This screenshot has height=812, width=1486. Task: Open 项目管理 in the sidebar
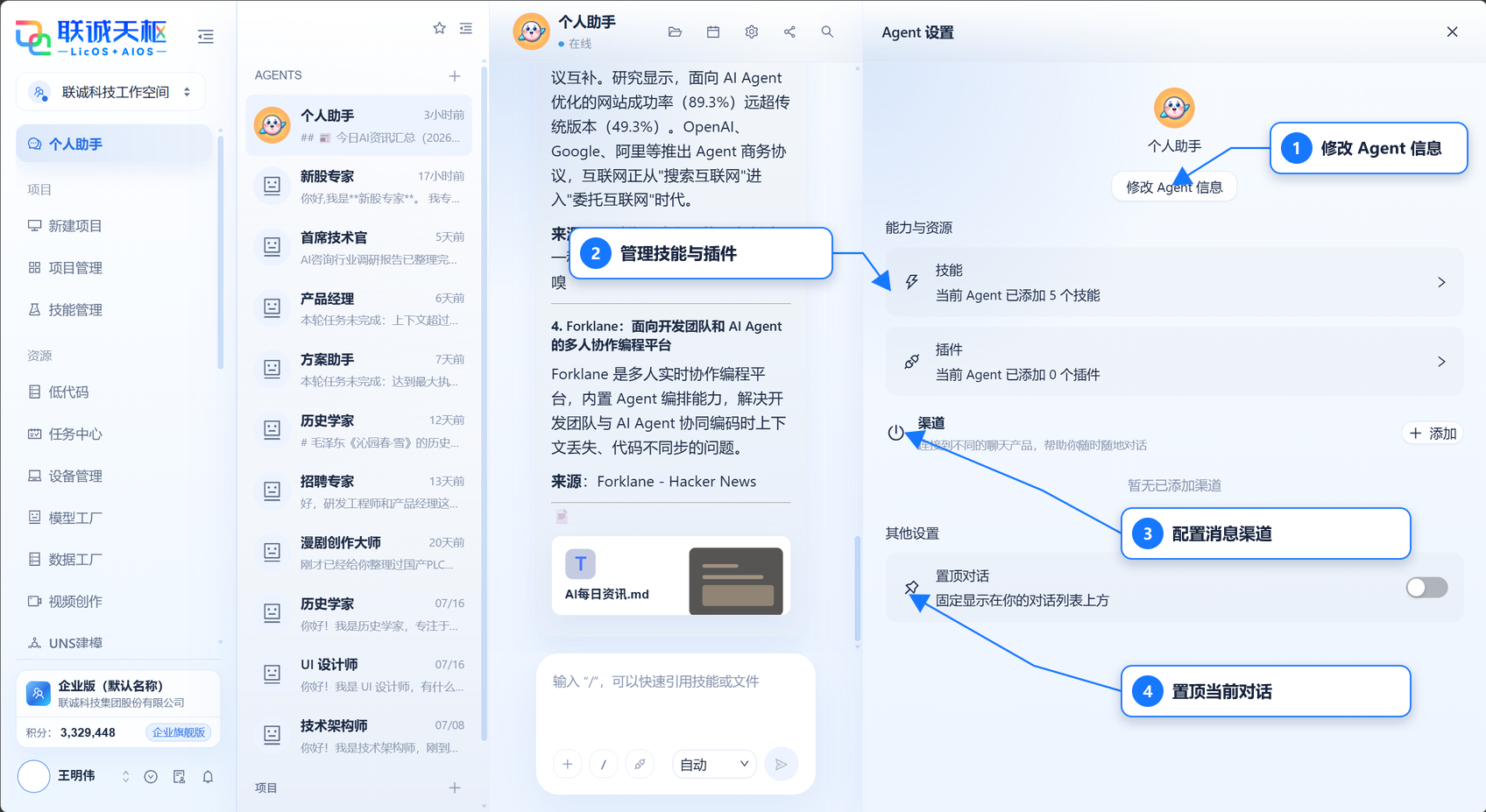click(x=114, y=268)
